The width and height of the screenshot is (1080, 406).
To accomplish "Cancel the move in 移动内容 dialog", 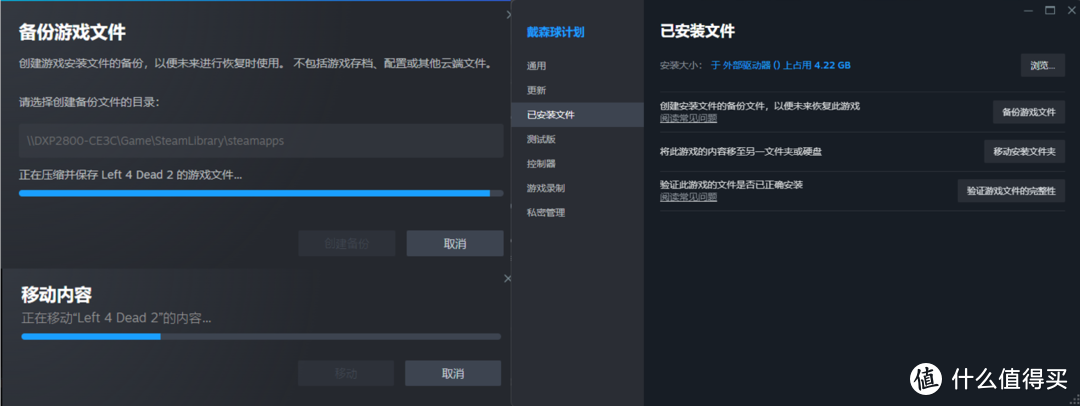I will click(453, 373).
